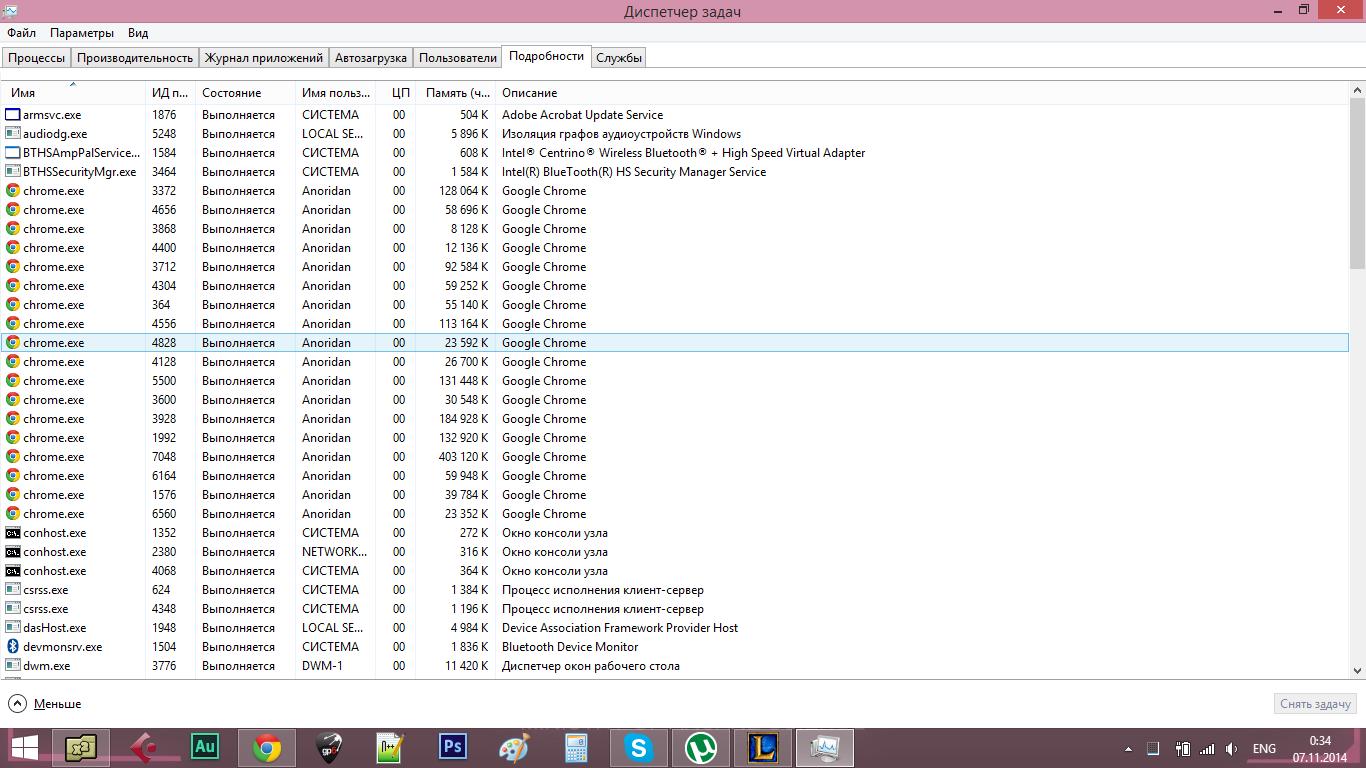This screenshot has height=768, width=1366.
Task: Sort by the ИД процесса column header
Action: [x=170, y=93]
